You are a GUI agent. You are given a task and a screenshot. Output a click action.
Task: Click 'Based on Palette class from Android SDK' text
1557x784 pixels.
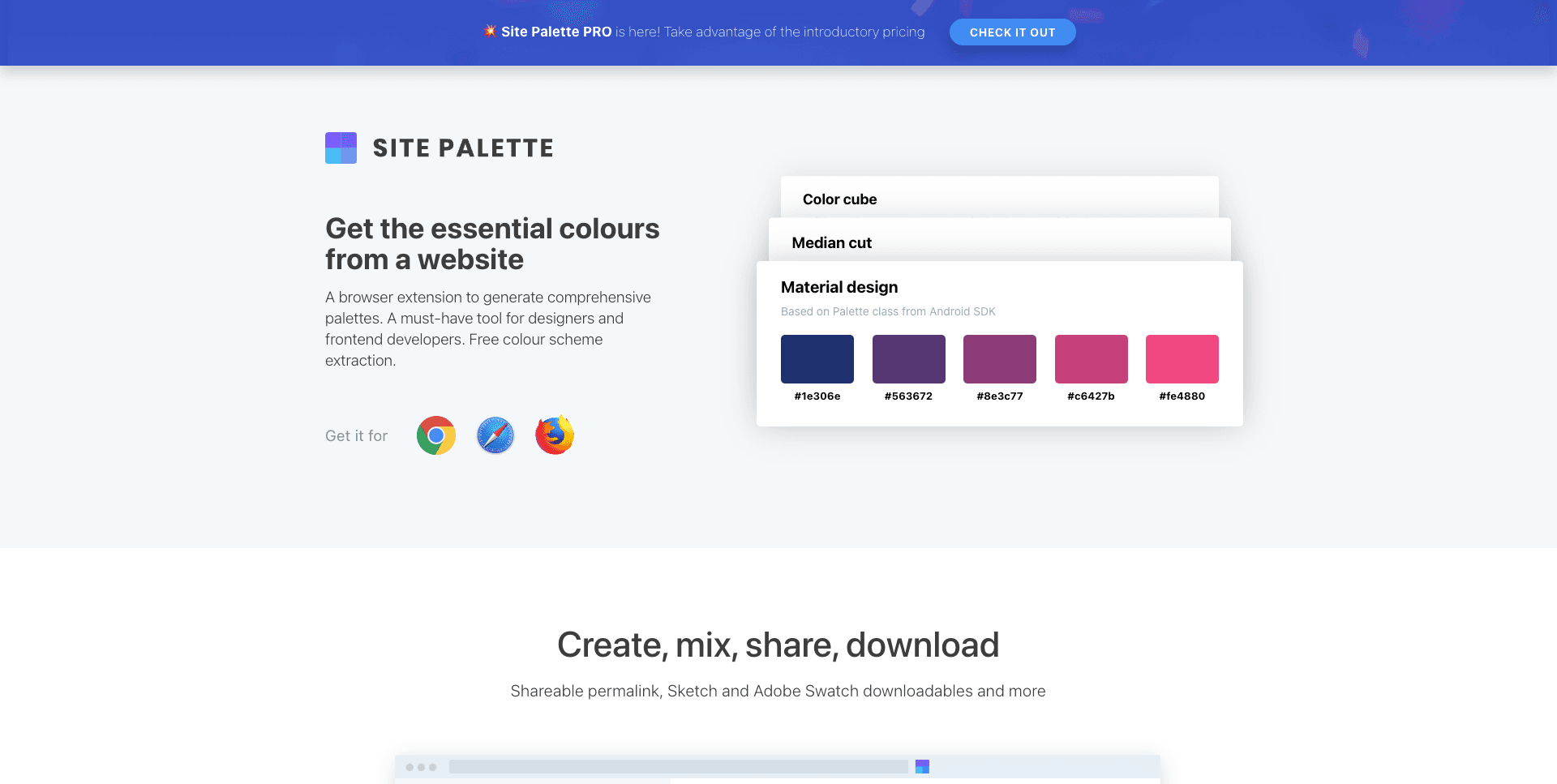pyautogui.click(x=888, y=311)
